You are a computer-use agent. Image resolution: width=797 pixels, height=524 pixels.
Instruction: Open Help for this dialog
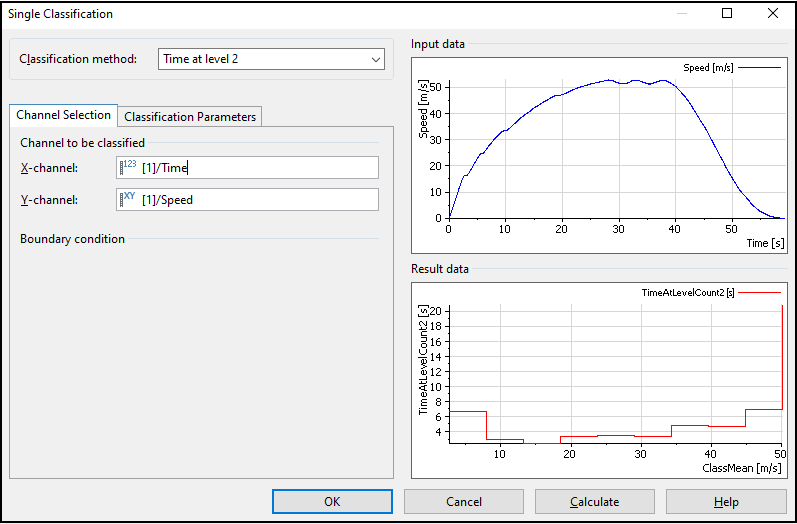coord(726,502)
